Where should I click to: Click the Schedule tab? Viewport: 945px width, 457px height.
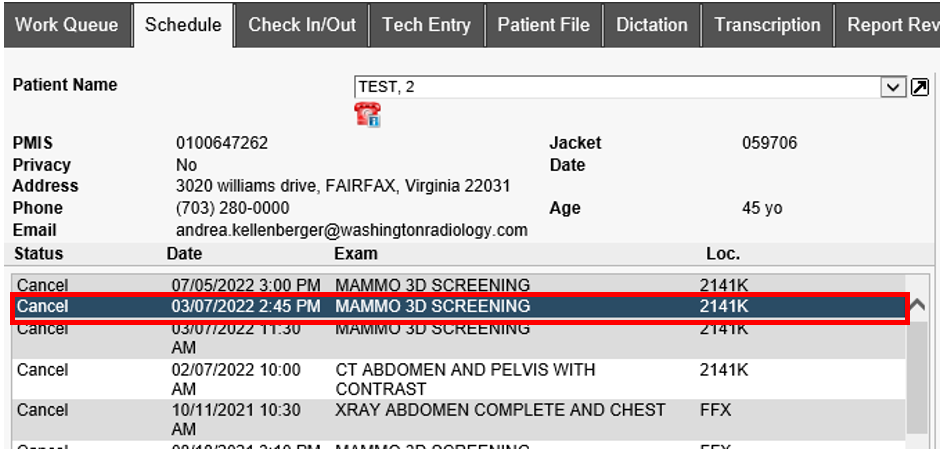(184, 25)
